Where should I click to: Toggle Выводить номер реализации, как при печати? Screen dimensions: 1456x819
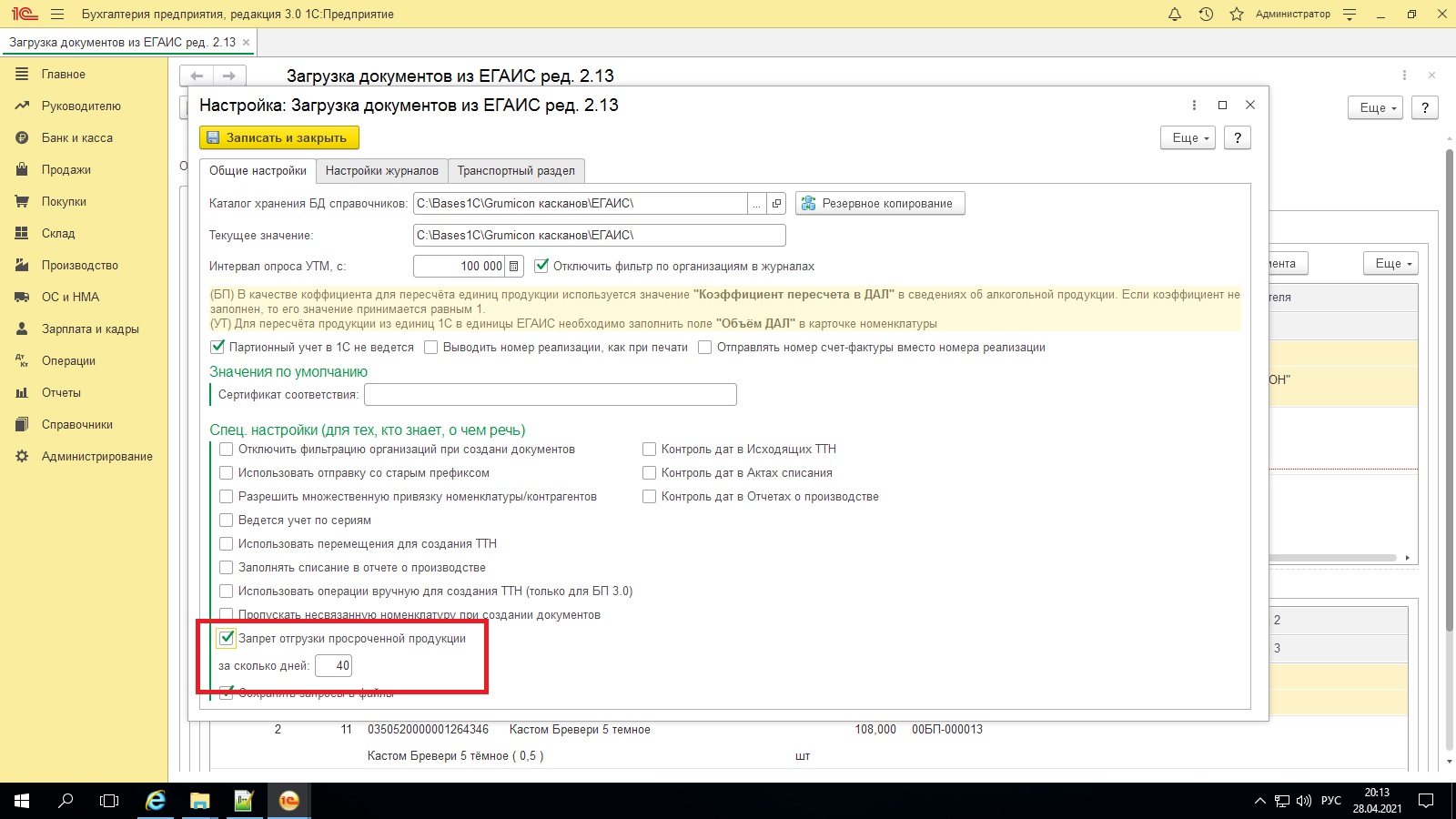pos(431,347)
